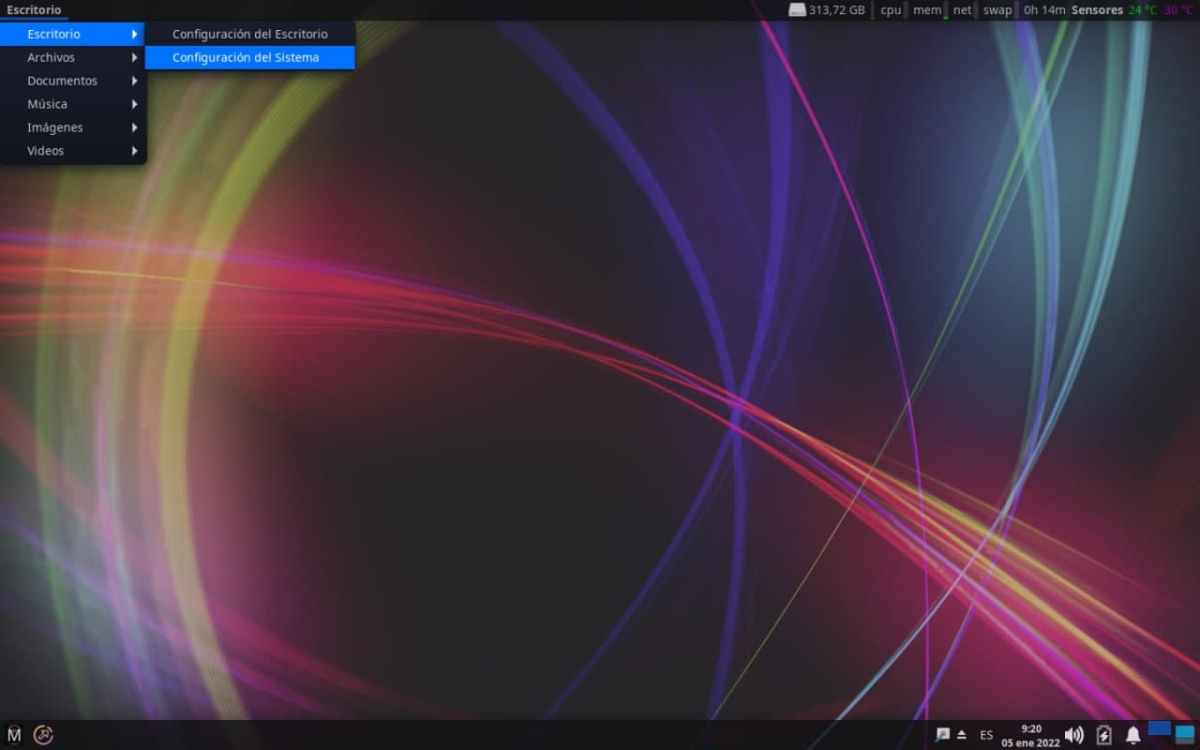Expand the Imágenes submenu arrow
The height and width of the screenshot is (750, 1200).
[x=134, y=128]
